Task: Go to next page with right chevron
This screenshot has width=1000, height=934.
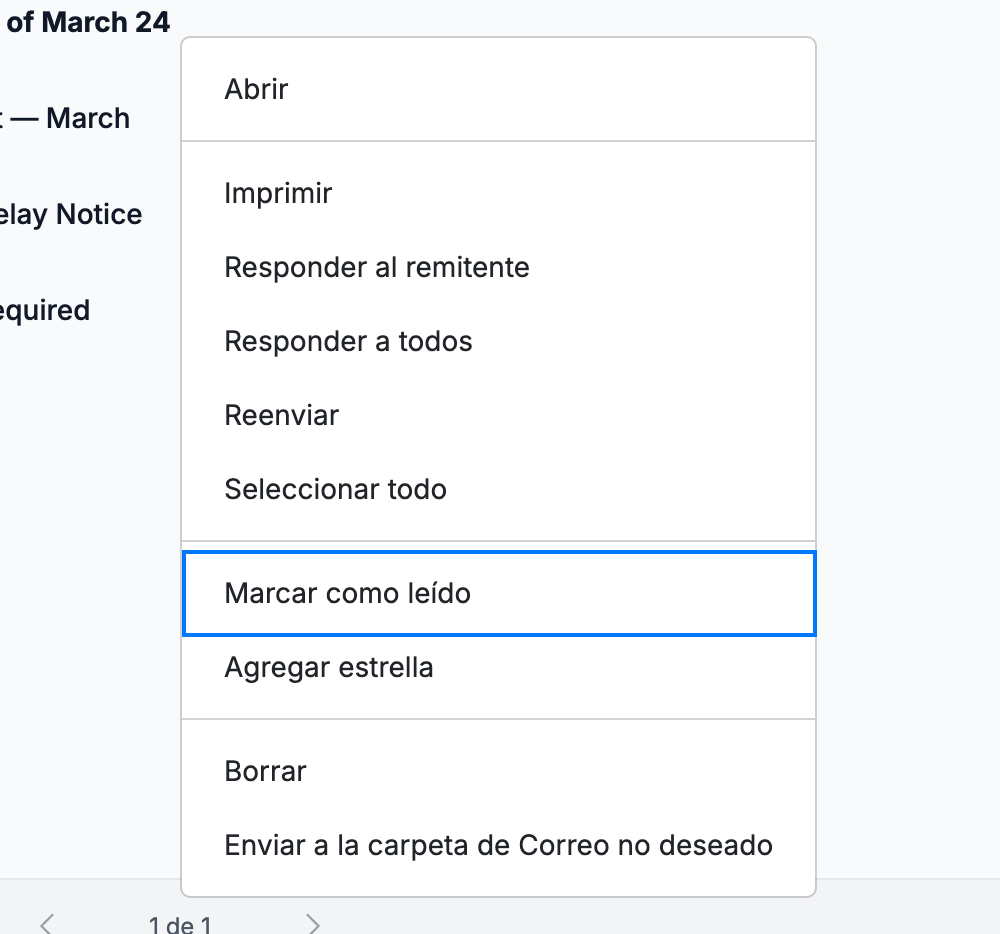Action: point(312,924)
